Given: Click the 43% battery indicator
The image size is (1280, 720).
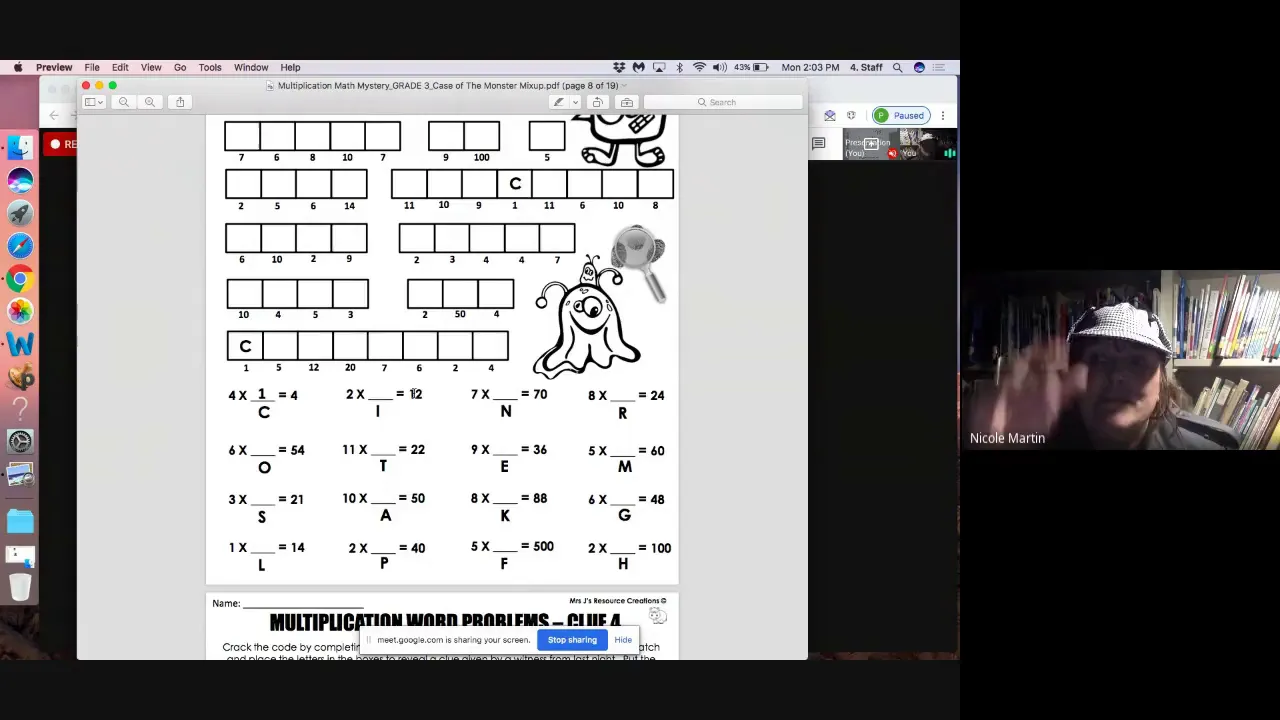Looking at the screenshot, I should coord(750,67).
